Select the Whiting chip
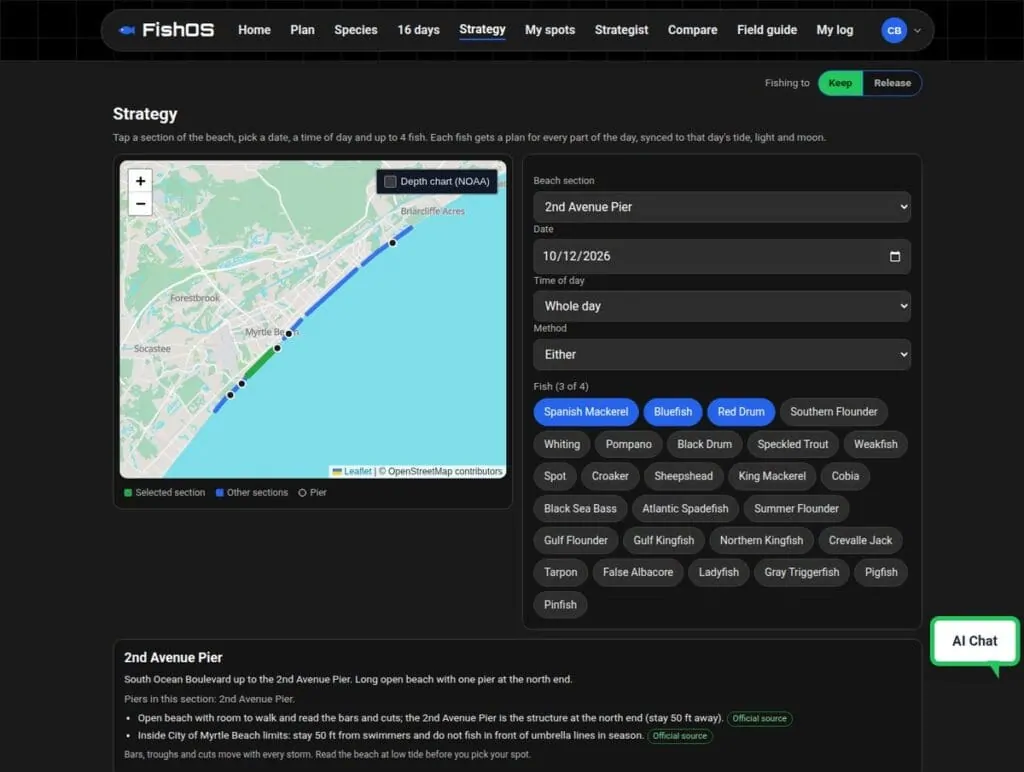This screenshot has width=1024, height=772. (562, 444)
